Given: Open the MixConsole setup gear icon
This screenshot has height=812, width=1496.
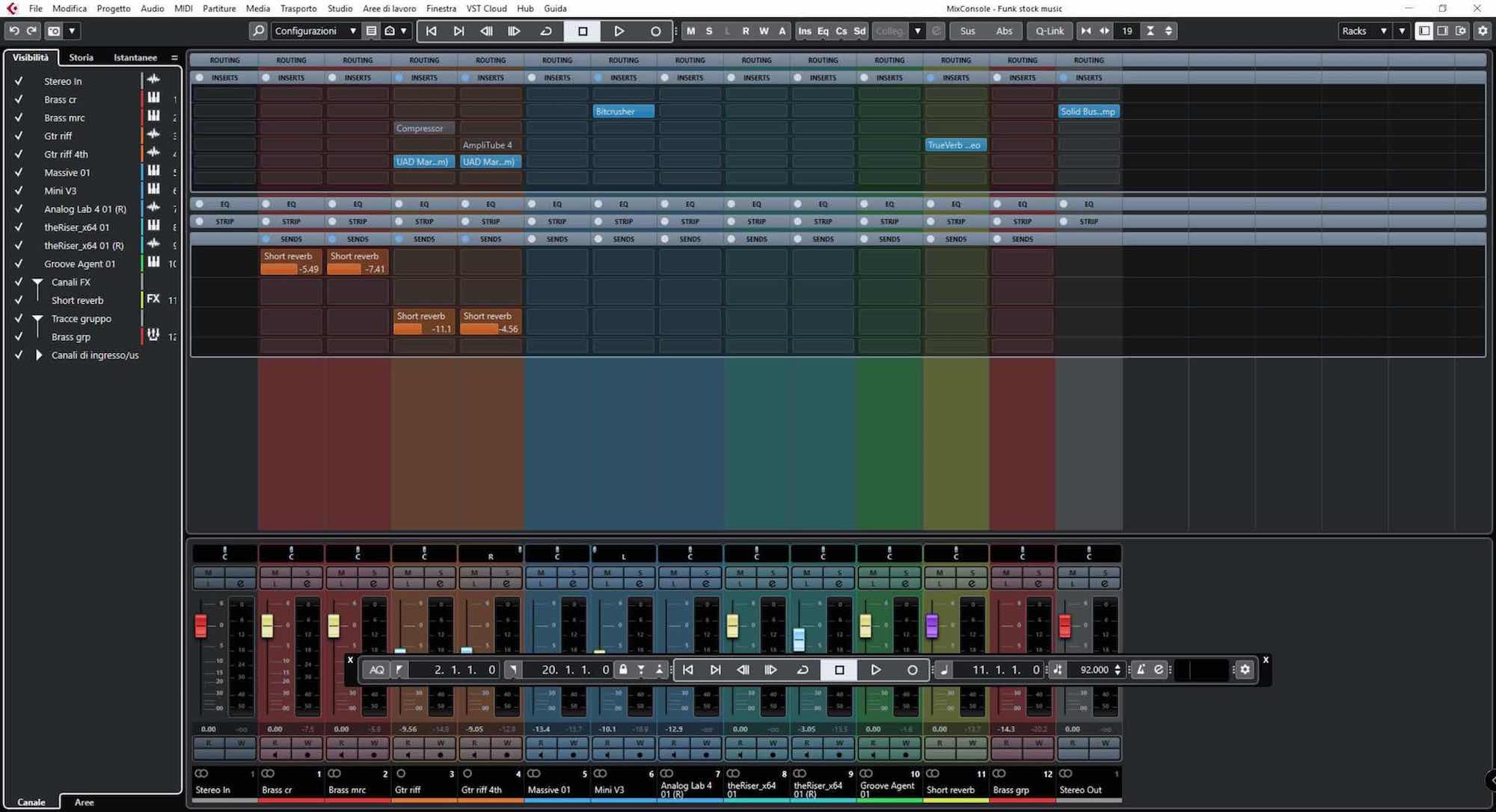Looking at the screenshot, I should point(1483,31).
